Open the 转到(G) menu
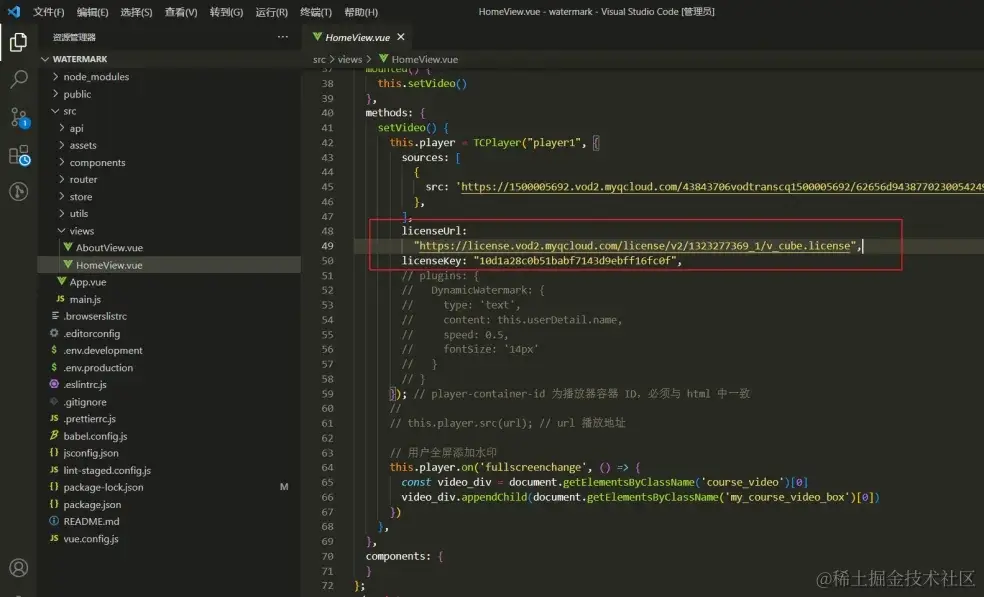Screen dimensions: 984x597 pyautogui.click(x=226, y=12)
